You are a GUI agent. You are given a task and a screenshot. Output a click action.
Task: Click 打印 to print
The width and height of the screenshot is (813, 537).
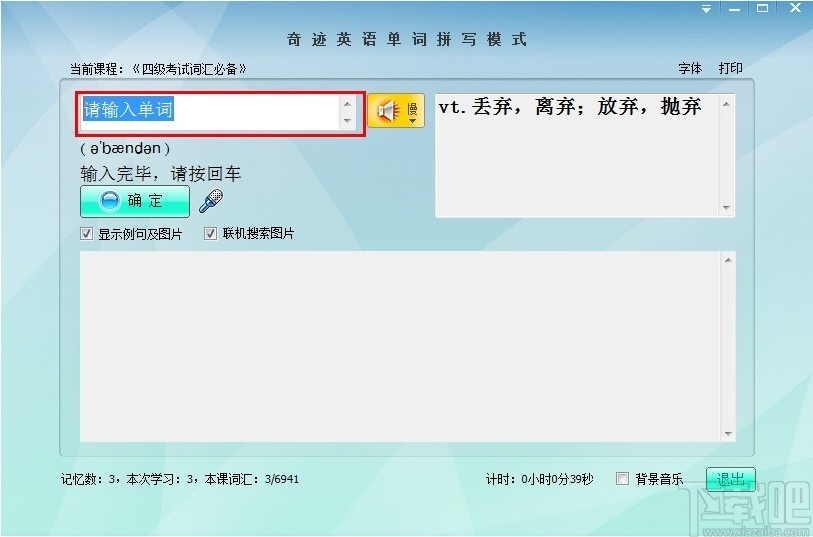pos(731,68)
